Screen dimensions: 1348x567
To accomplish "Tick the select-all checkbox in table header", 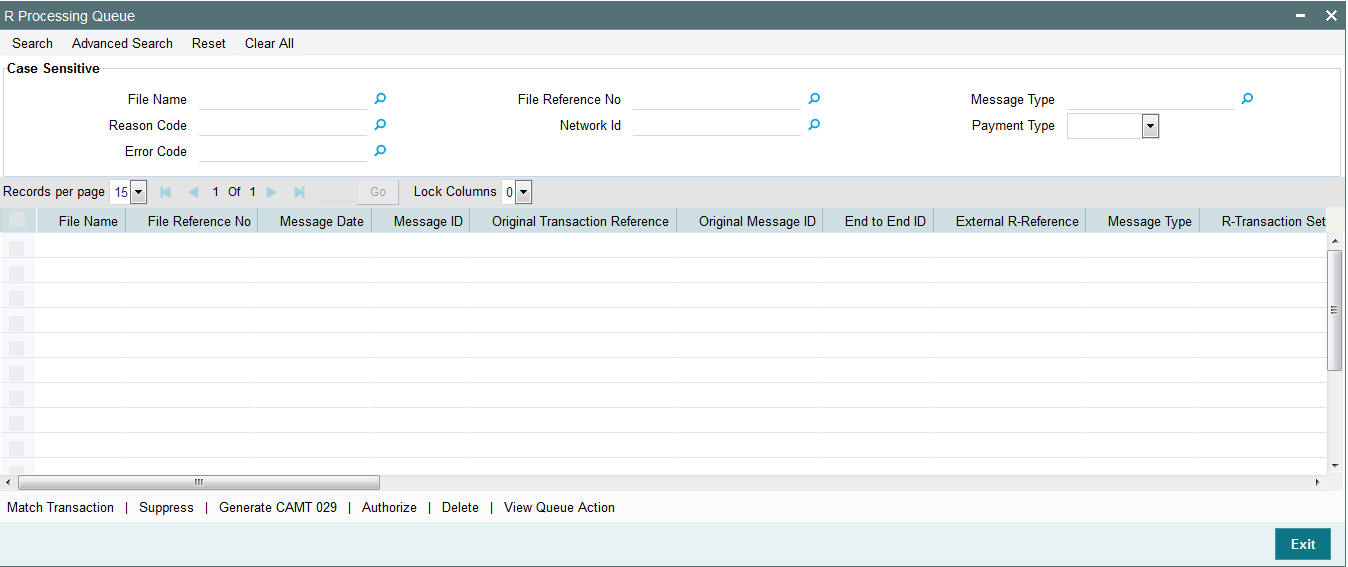I will click(x=17, y=221).
